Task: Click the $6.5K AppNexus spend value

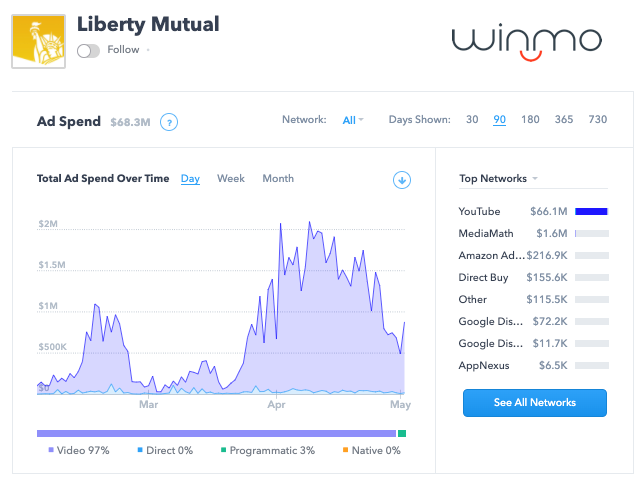Action: tap(553, 365)
